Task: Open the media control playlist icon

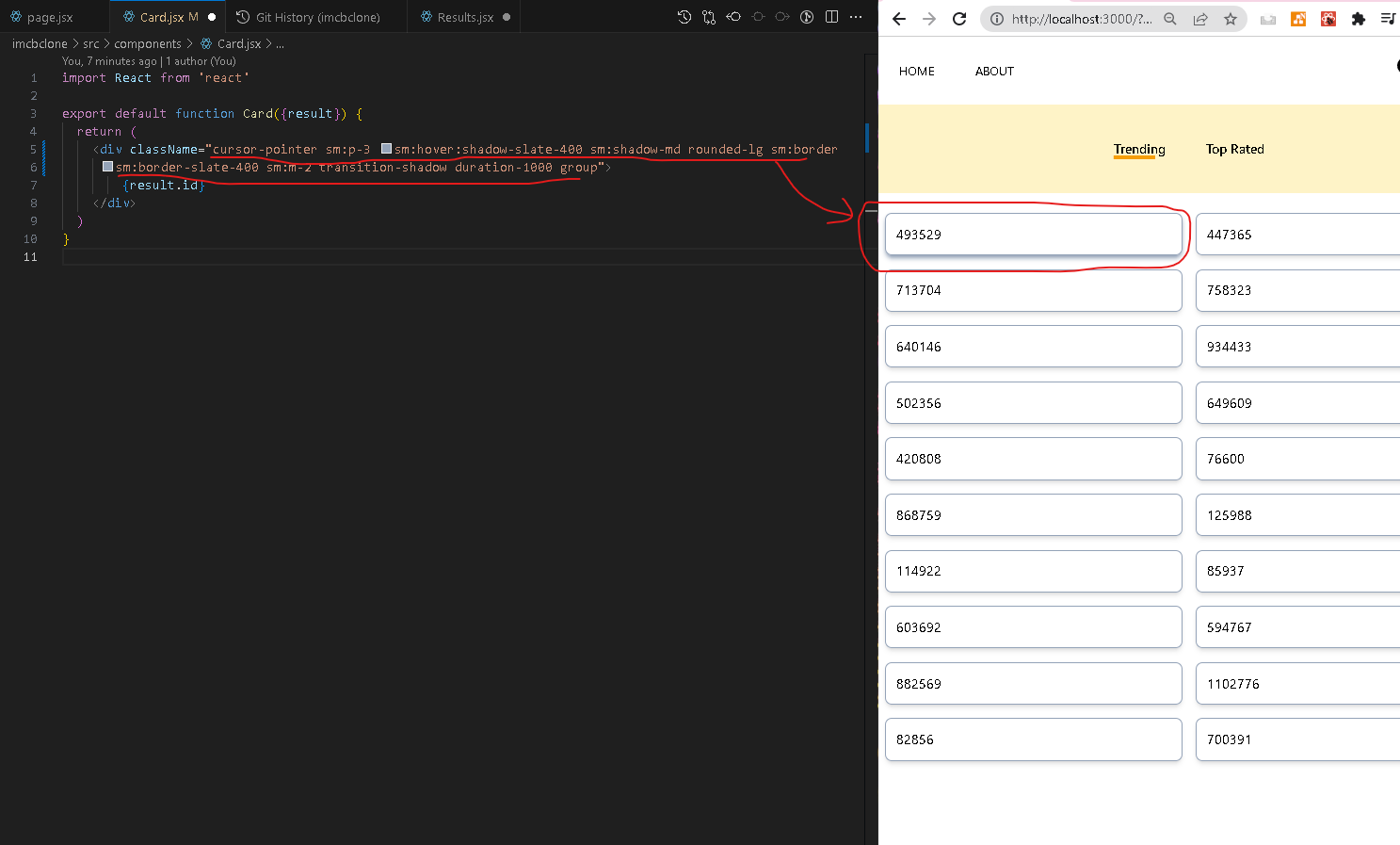Action: click(1389, 19)
